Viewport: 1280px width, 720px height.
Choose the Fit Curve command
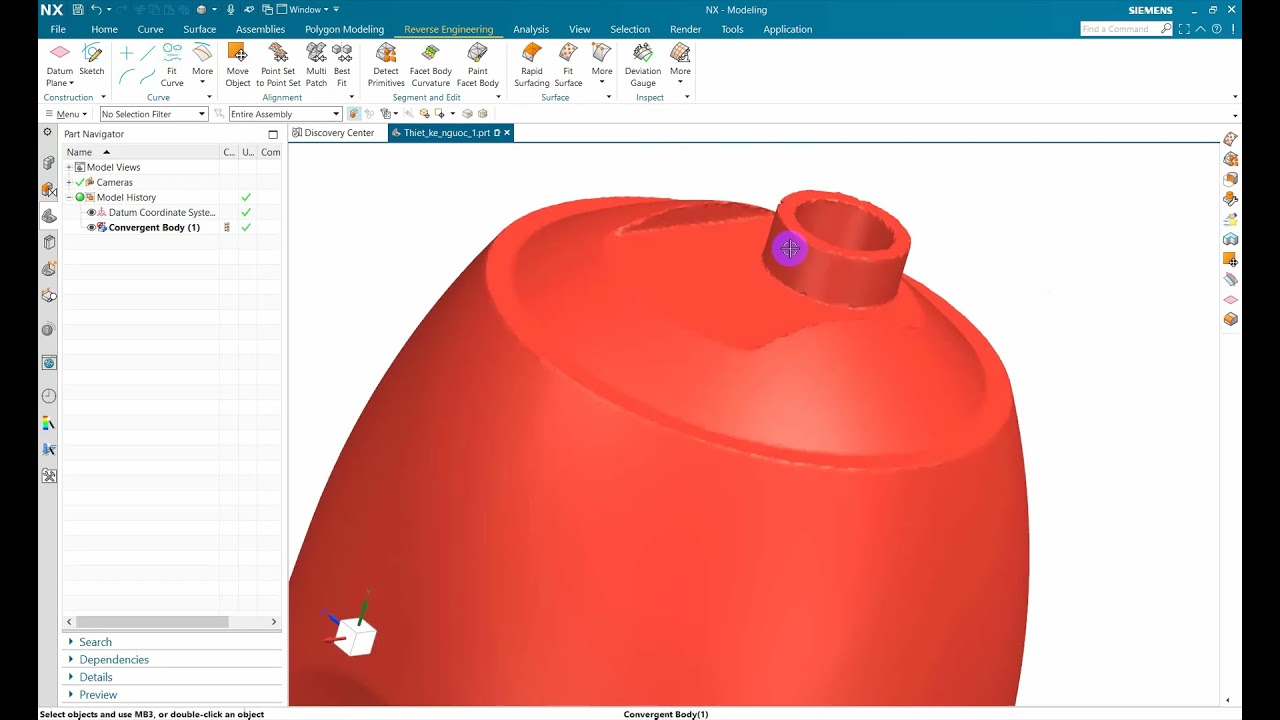(x=172, y=64)
